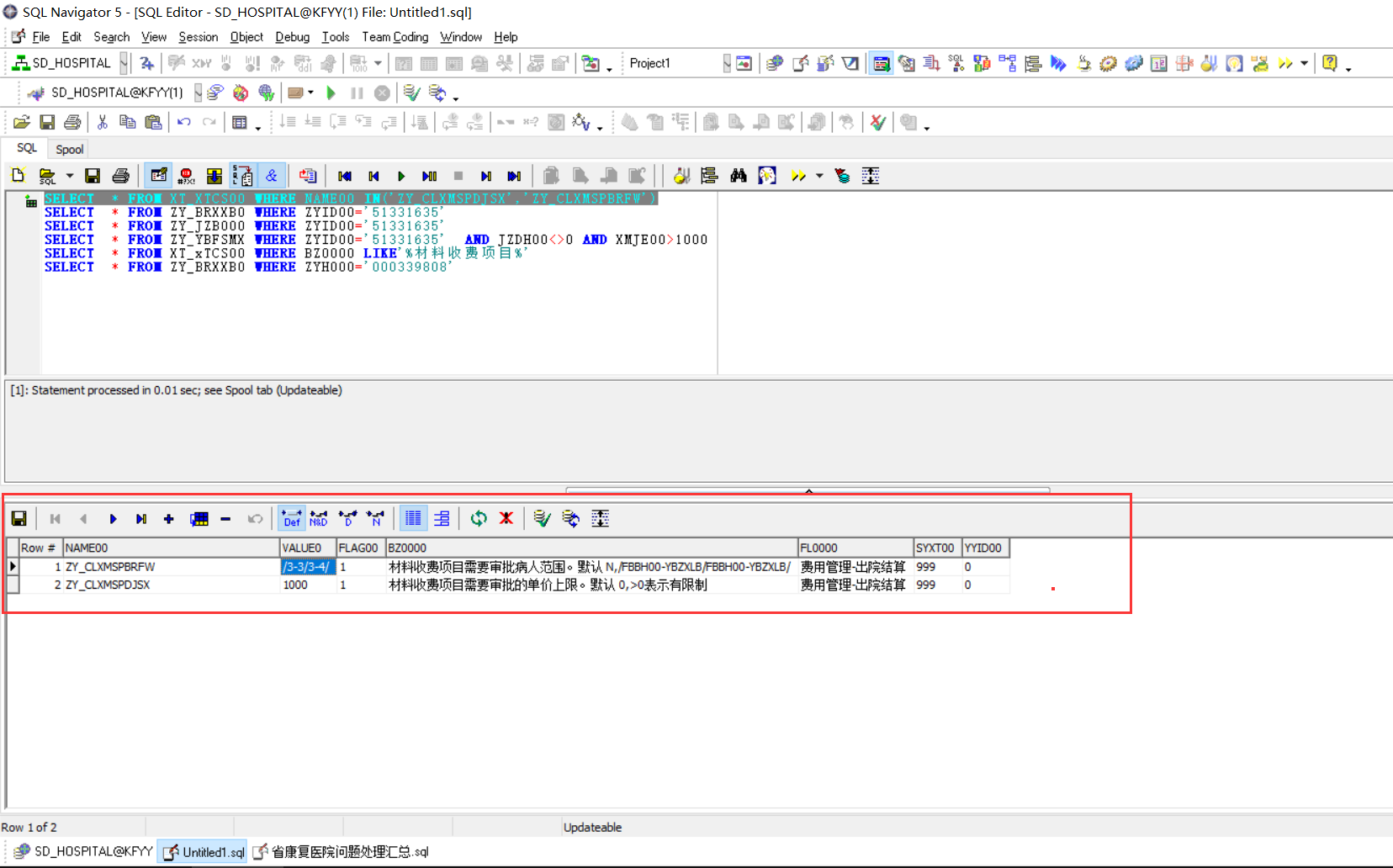The width and height of the screenshot is (1393, 868).
Task: Switch to the Spool tab
Action: [69, 149]
